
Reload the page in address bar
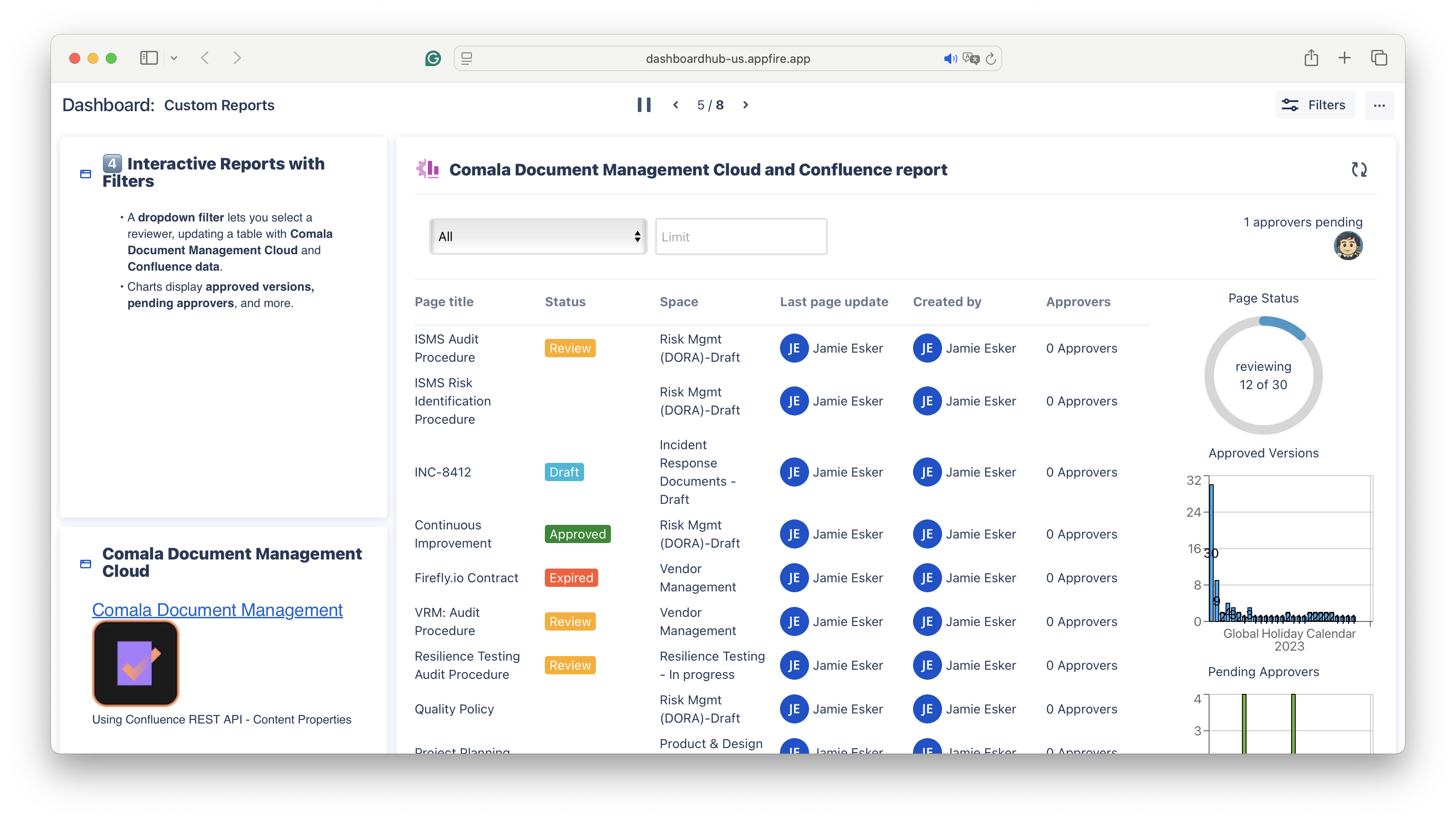pos(991,58)
